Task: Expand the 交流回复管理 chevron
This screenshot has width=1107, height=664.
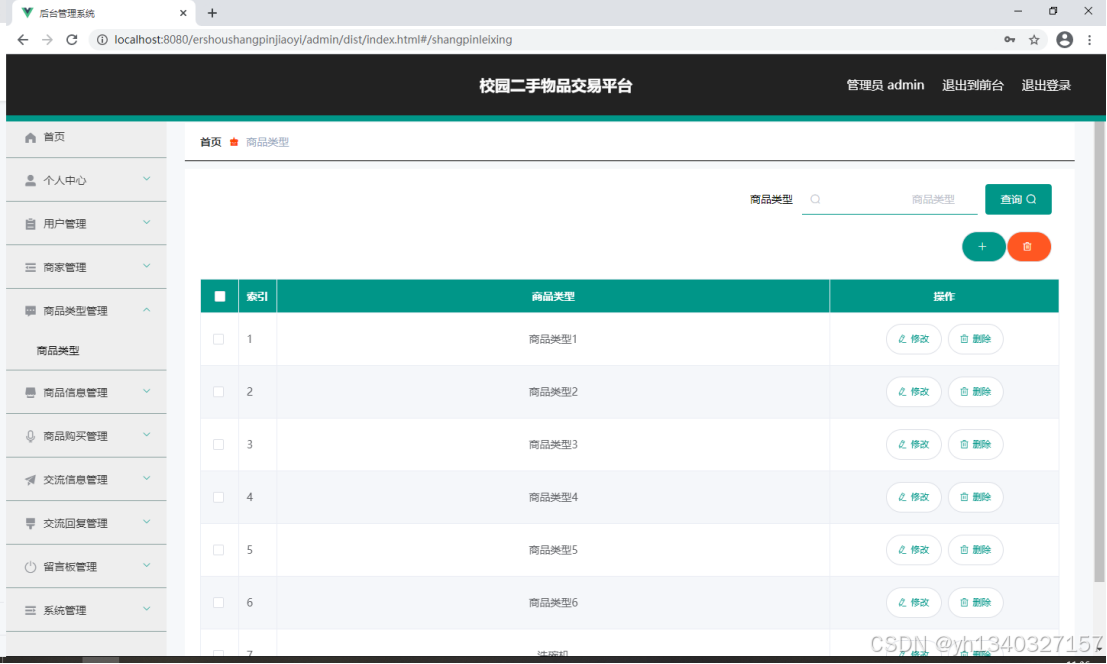Action: (147, 522)
